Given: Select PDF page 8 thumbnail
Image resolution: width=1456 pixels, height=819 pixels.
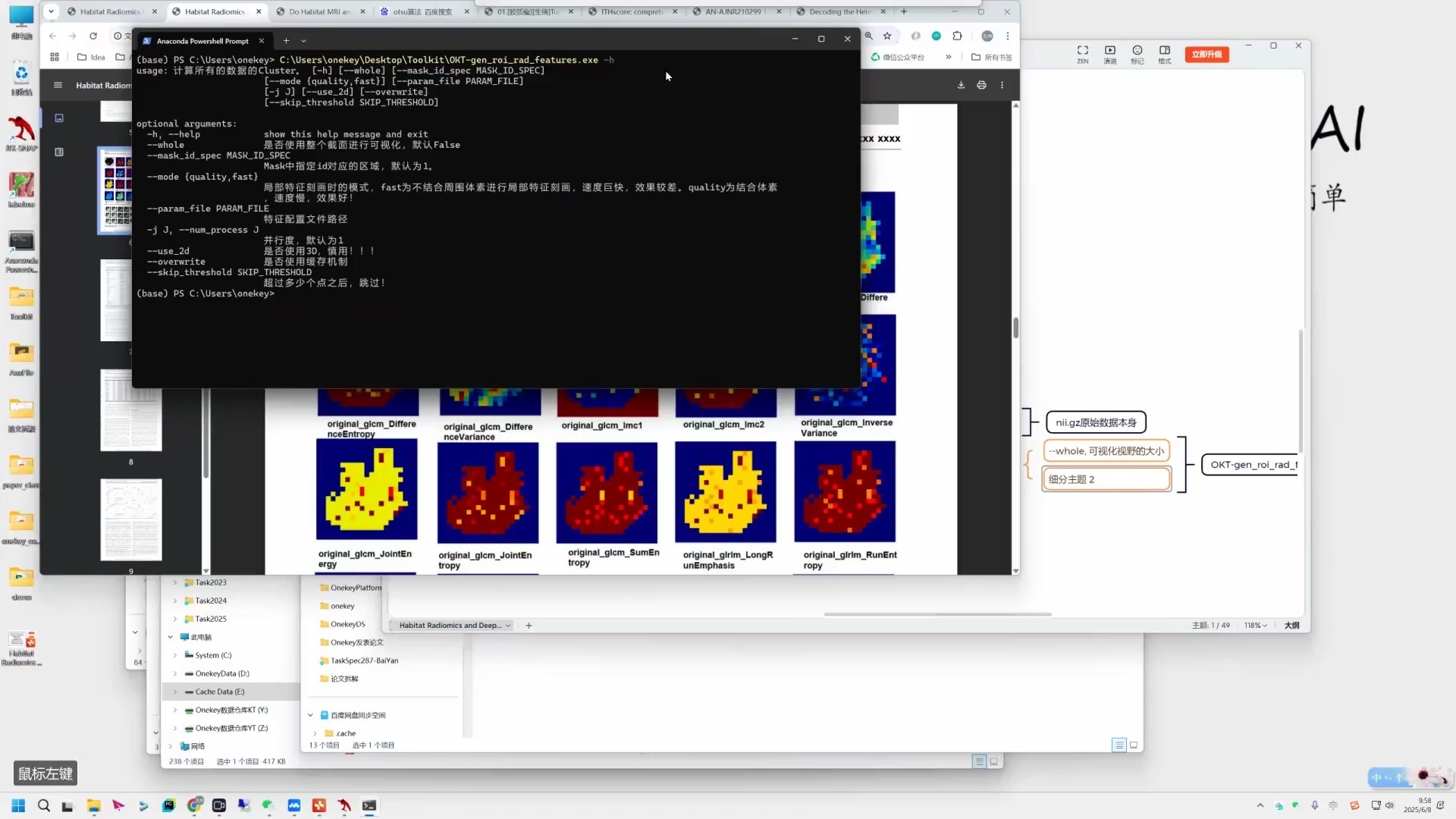Looking at the screenshot, I should coord(130,410).
